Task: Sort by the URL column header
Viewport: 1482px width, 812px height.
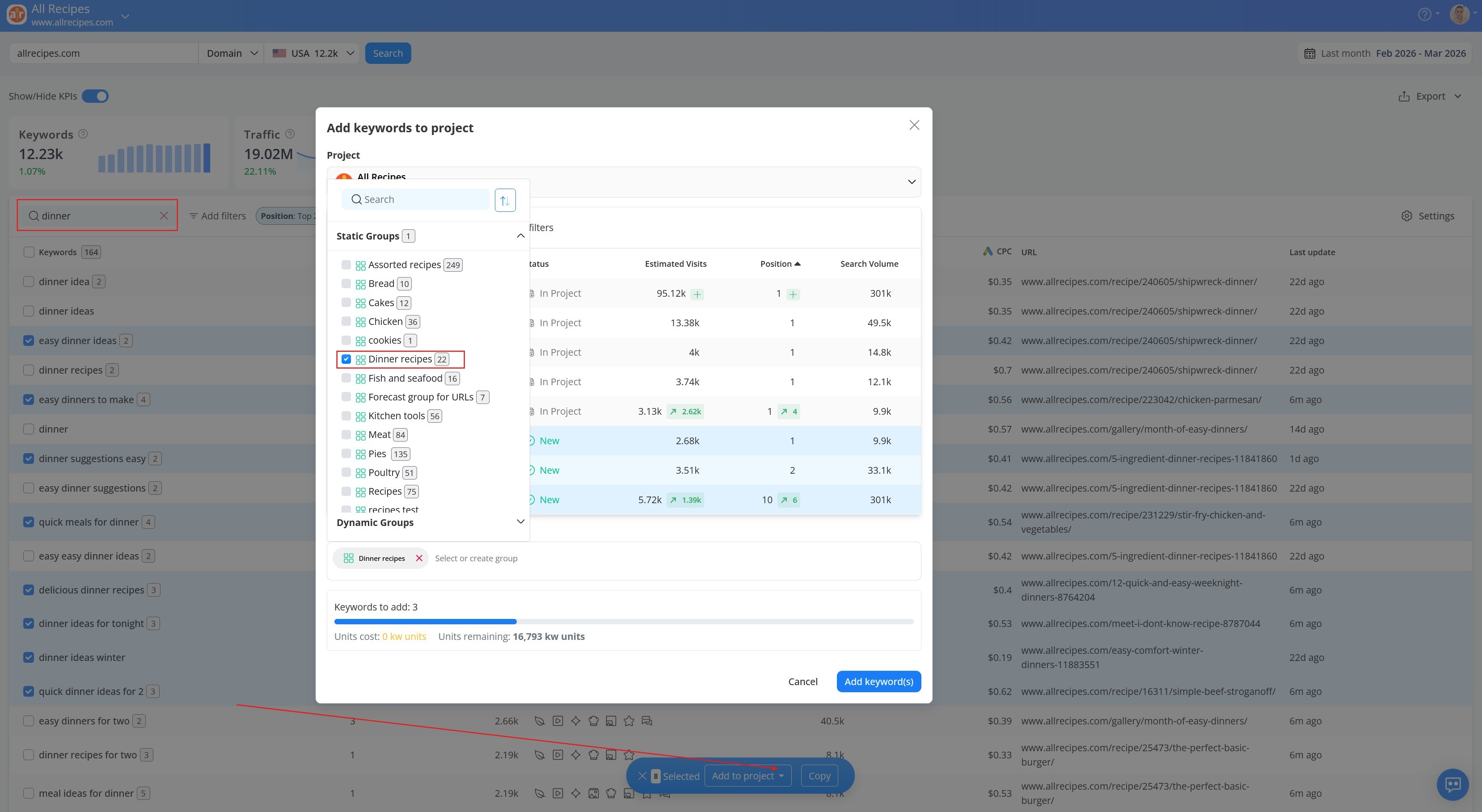Action: tap(1028, 252)
